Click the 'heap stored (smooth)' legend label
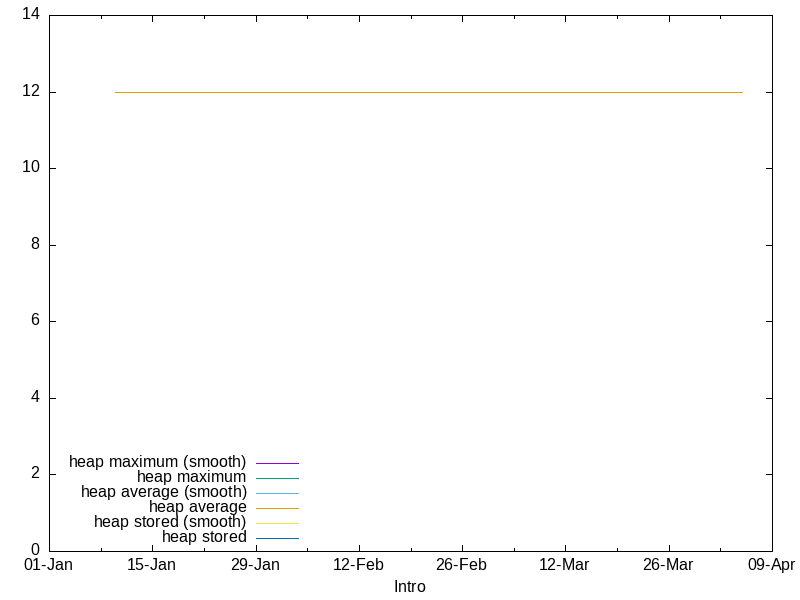Screen dimensions: 800x600 point(169,522)
